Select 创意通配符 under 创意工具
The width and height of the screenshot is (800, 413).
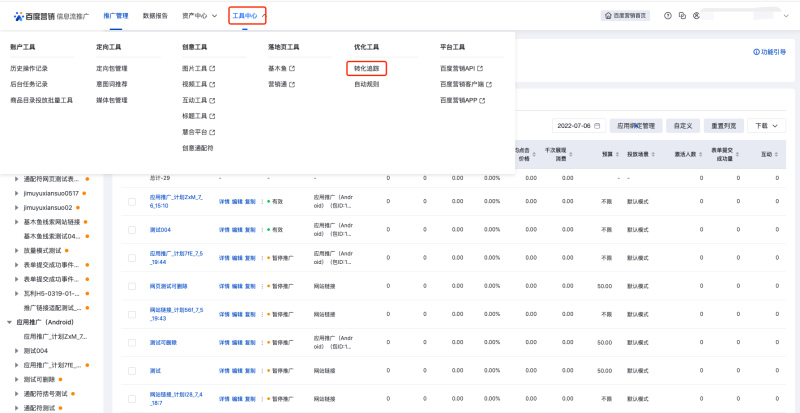pyautogui.click(x=197, y=148)
